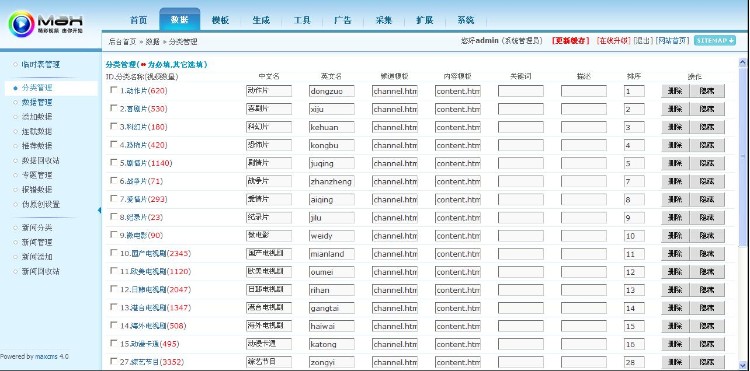Tick the checkbox for category 8 (23)
The width and height of the screenshot is (750, 371).
(113, 216)
